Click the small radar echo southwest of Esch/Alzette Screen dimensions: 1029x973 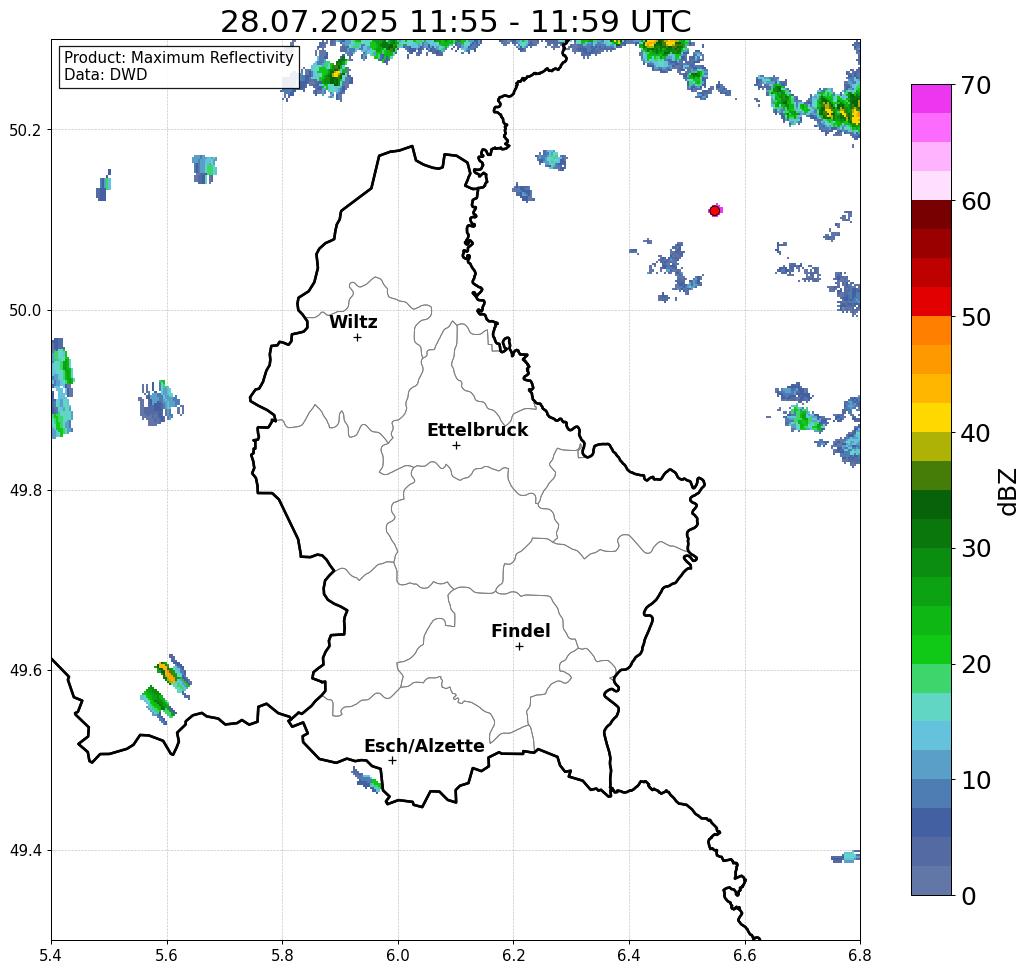point(366,779)
